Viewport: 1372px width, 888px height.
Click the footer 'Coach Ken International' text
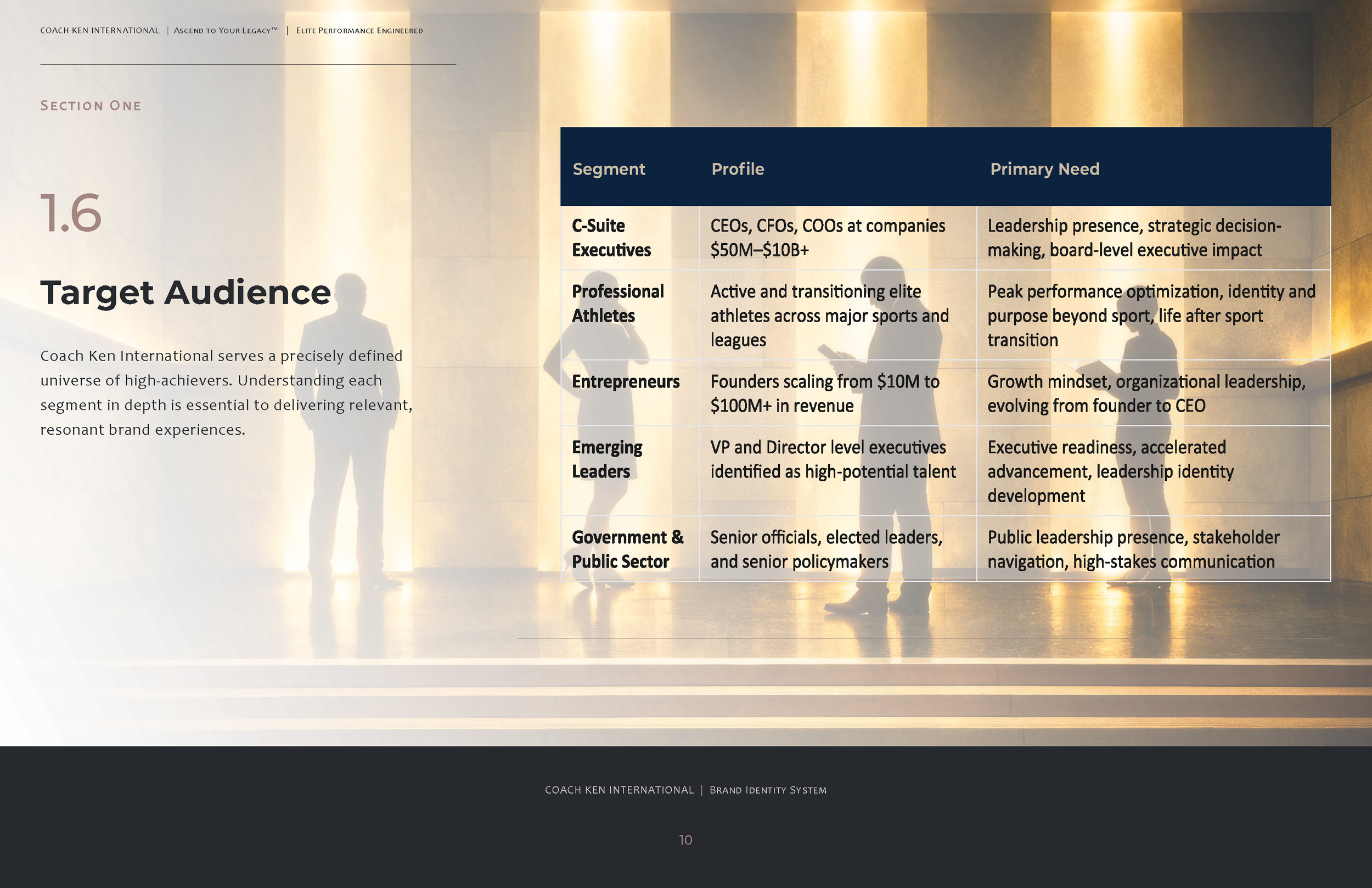pos(620,790)
